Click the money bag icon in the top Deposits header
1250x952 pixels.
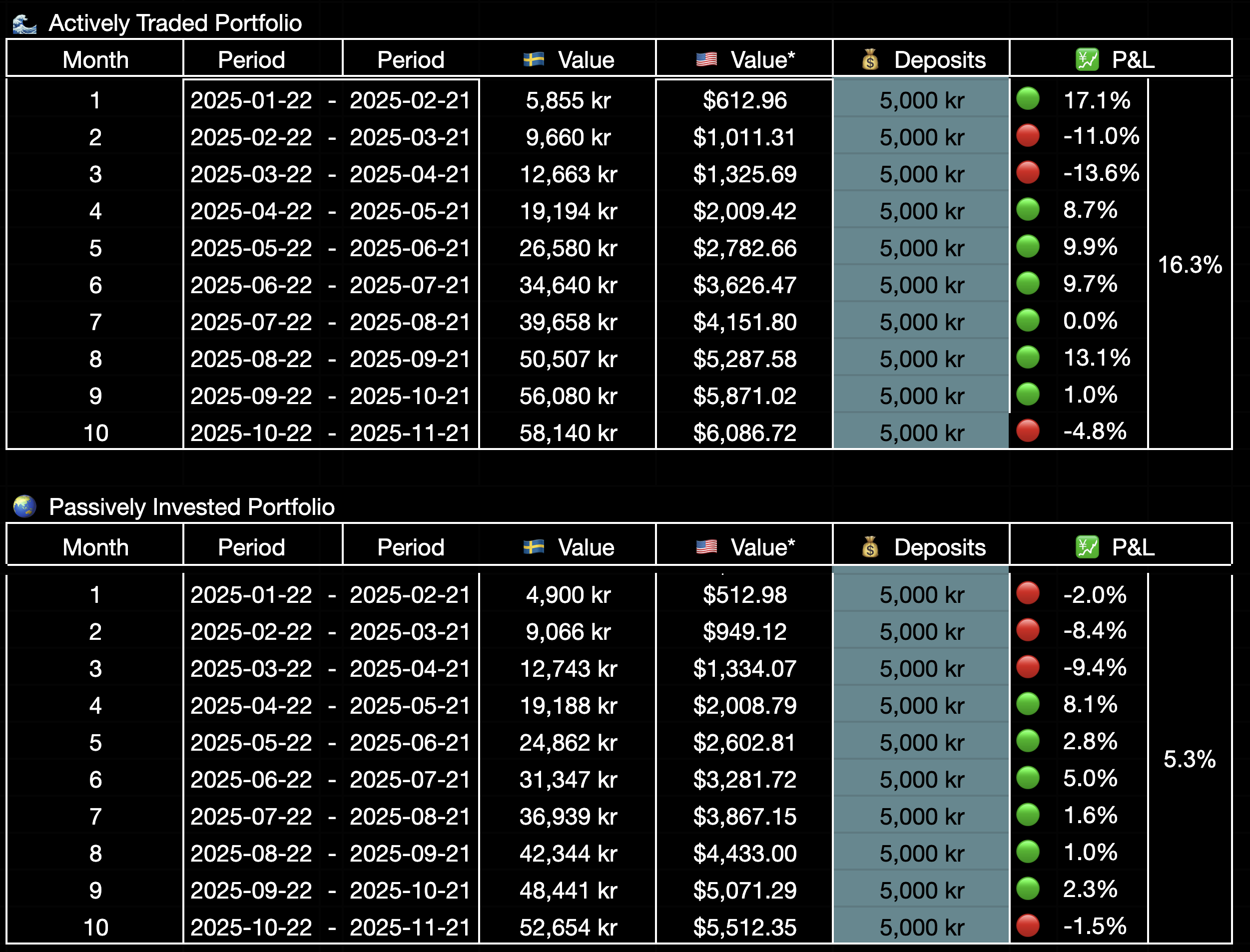(870, 59)
